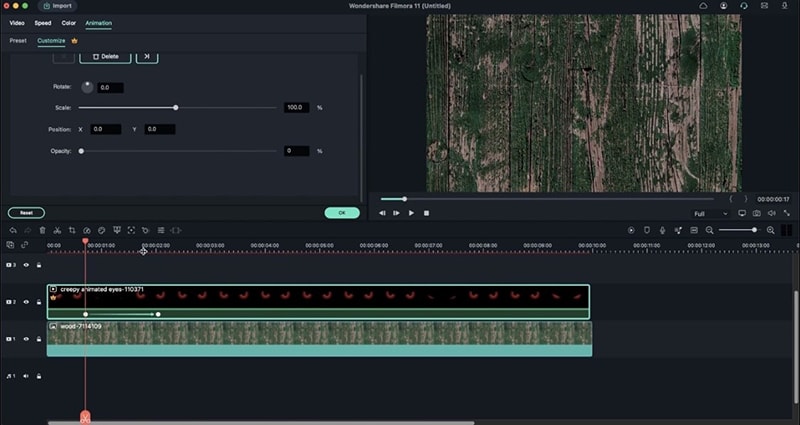Switch to the Color tab
The height and width of the screenshot is (425, 800).
(68, 23)
